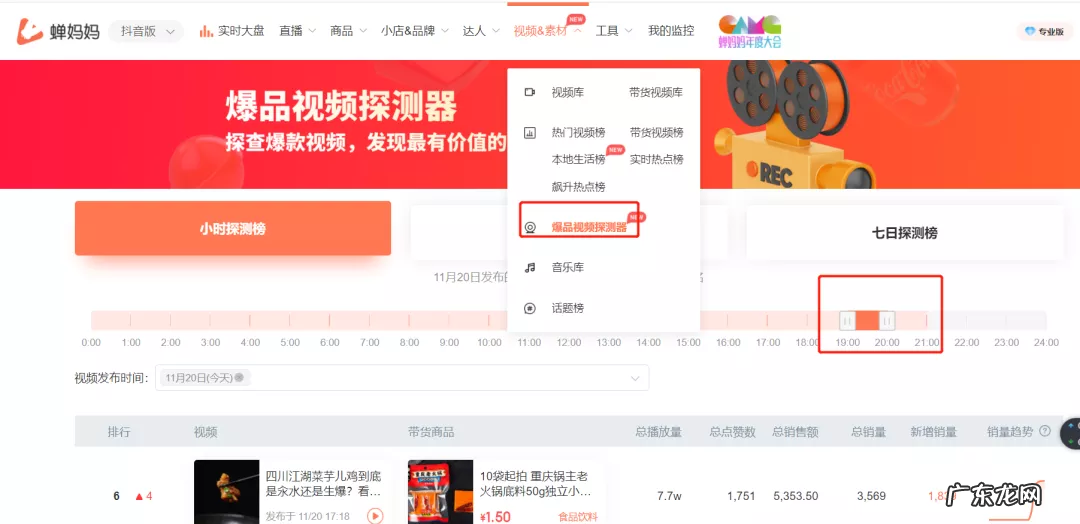
Task: Click the left handle of the time range slider
Action: (847, 320)
